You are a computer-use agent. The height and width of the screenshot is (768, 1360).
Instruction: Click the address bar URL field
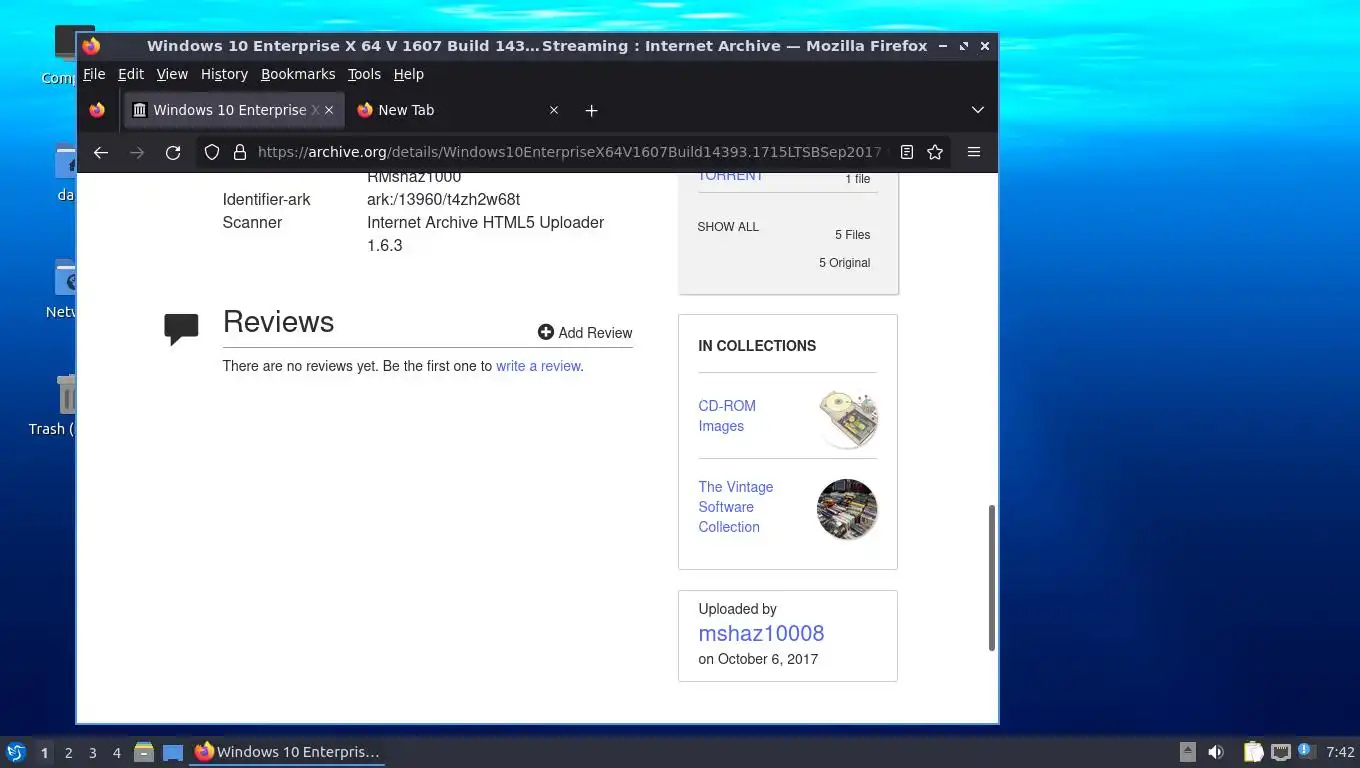[569, 152]
